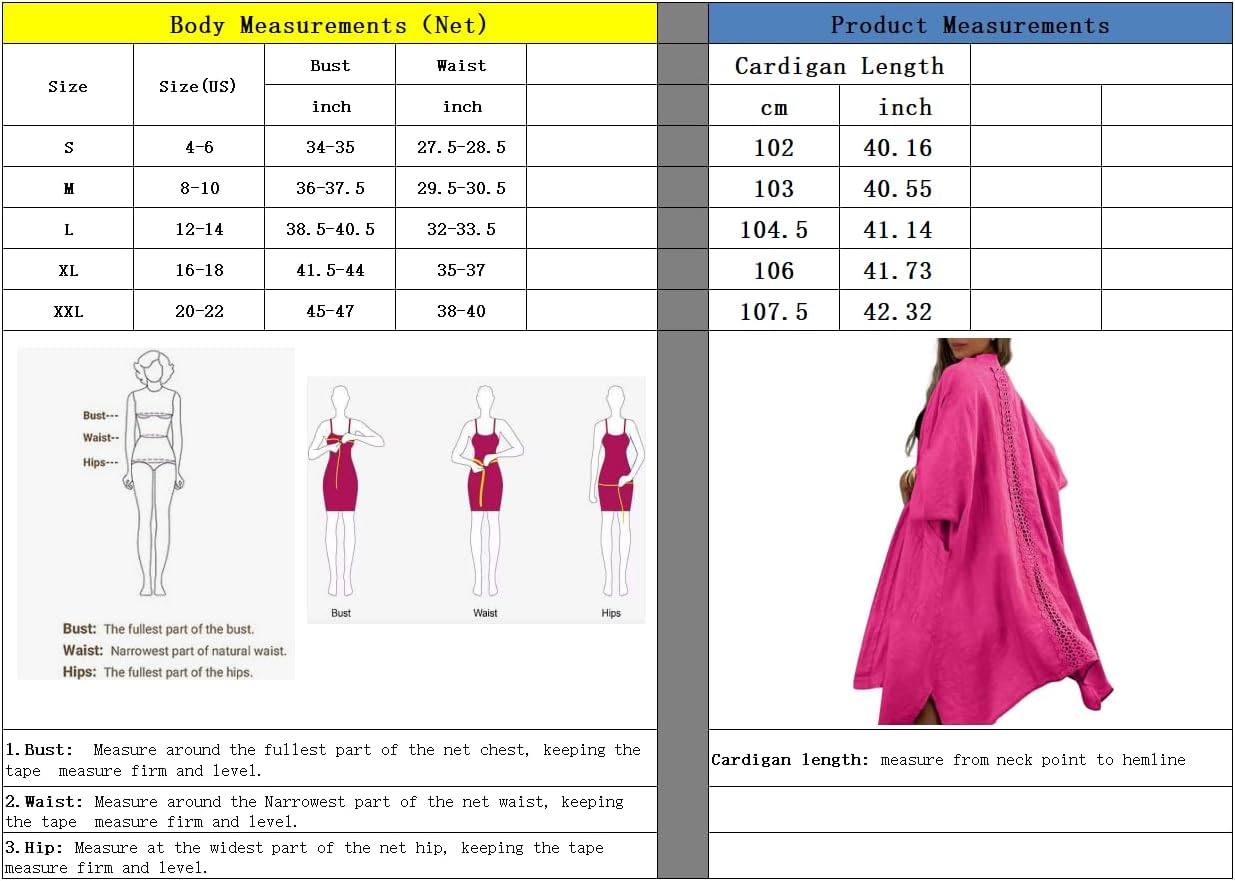Click US size '12-14' cell
Viewport: 1235px width, 881px height.
(x=198, y=229)
